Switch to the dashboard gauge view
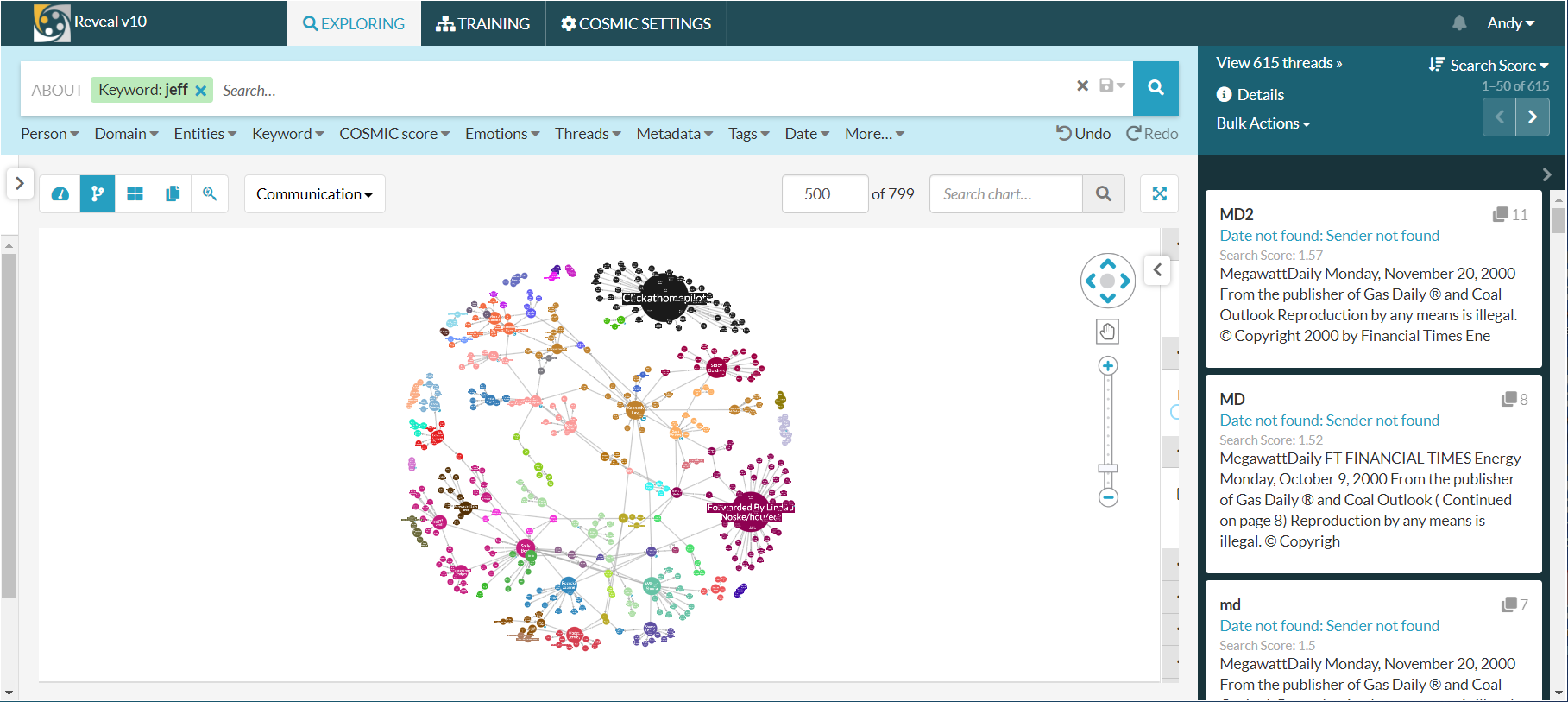The image size is (1568, 702). click(x=60, y=193)
